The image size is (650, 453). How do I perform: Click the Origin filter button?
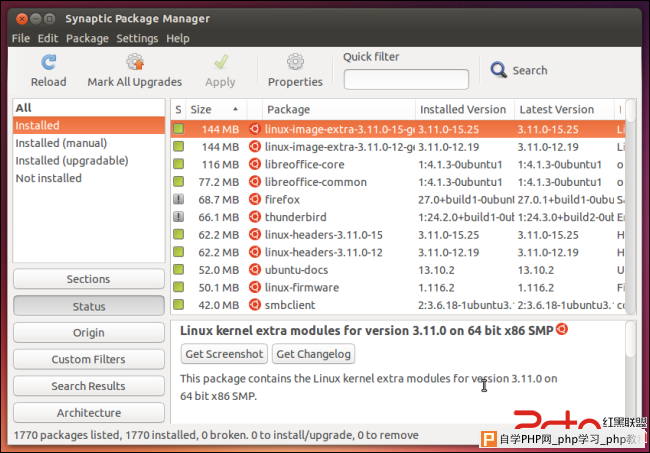coord(89,332)
